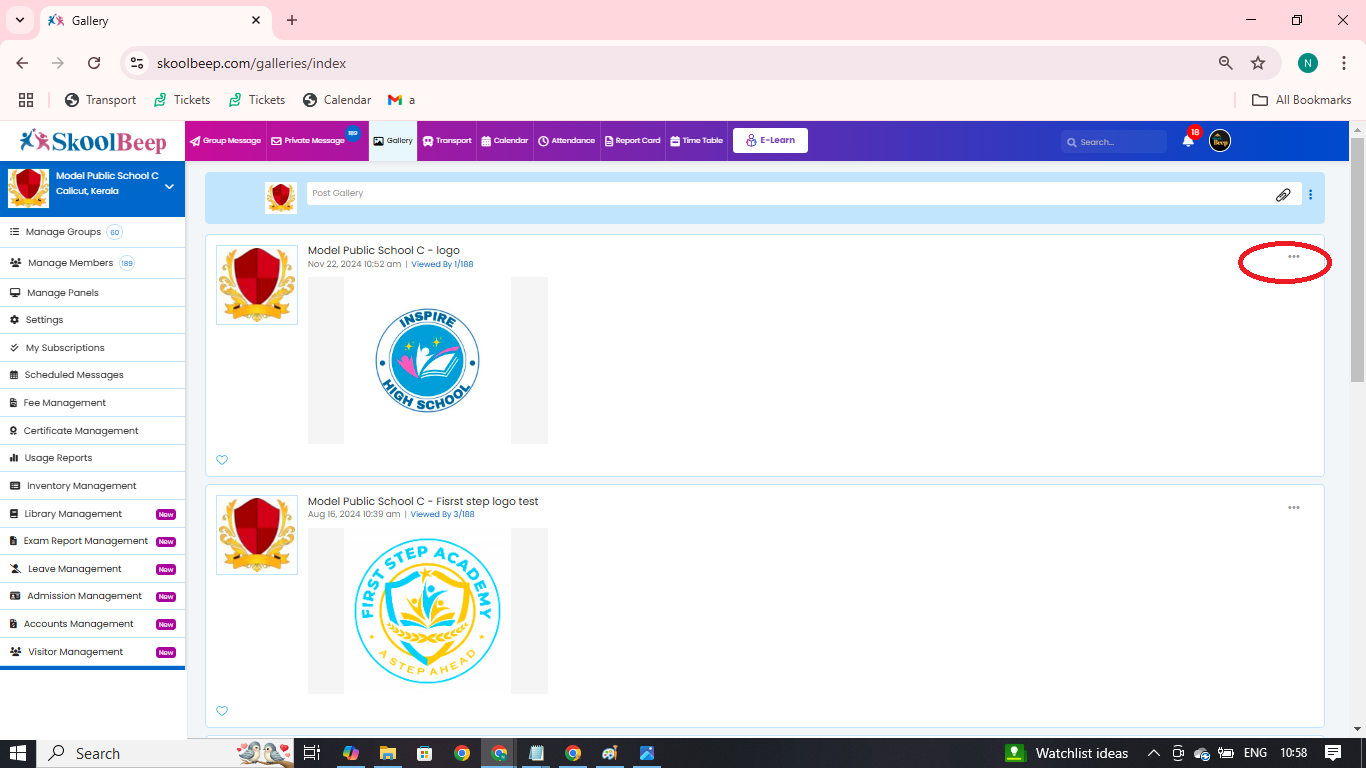Image resolution: width=1366 pixels, height=784 pixels.
Task: Like the First Step Academy post
Action: (x=222, y=711)
